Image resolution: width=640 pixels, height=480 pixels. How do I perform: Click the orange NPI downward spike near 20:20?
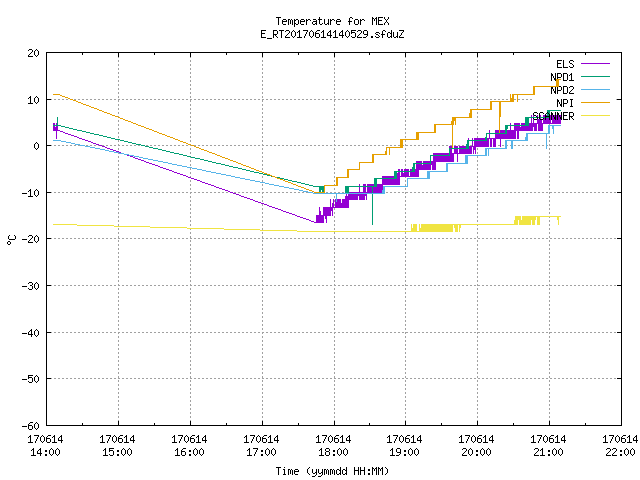(x=500, y=116)
